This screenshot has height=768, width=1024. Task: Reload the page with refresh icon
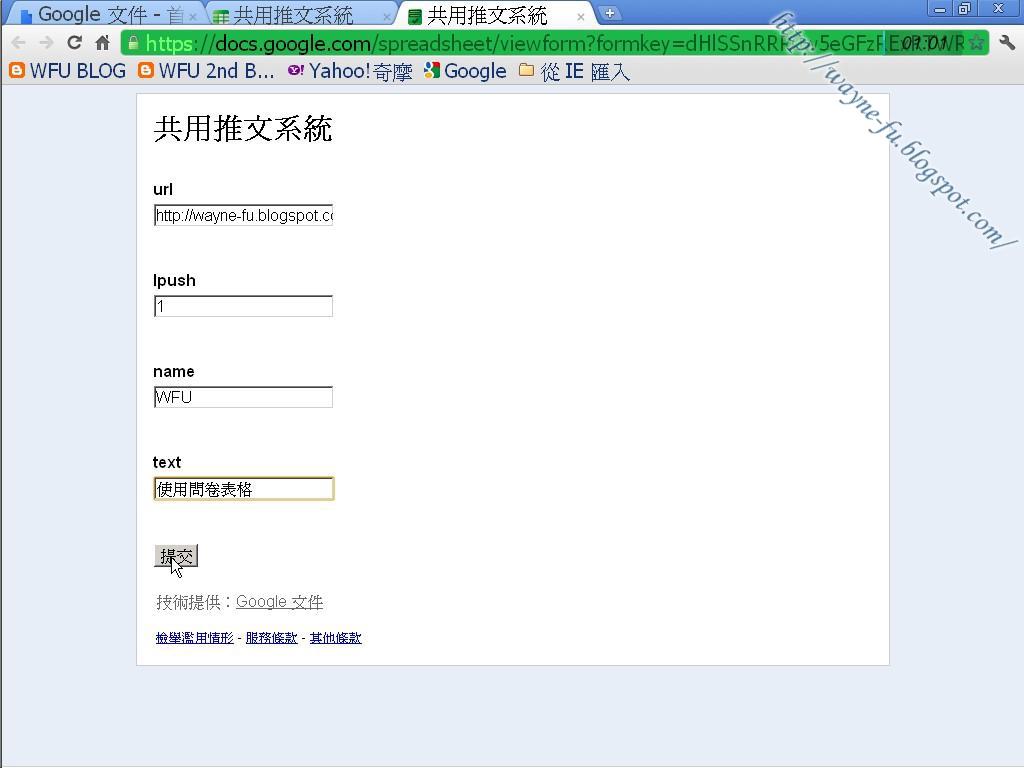(74, 42)
